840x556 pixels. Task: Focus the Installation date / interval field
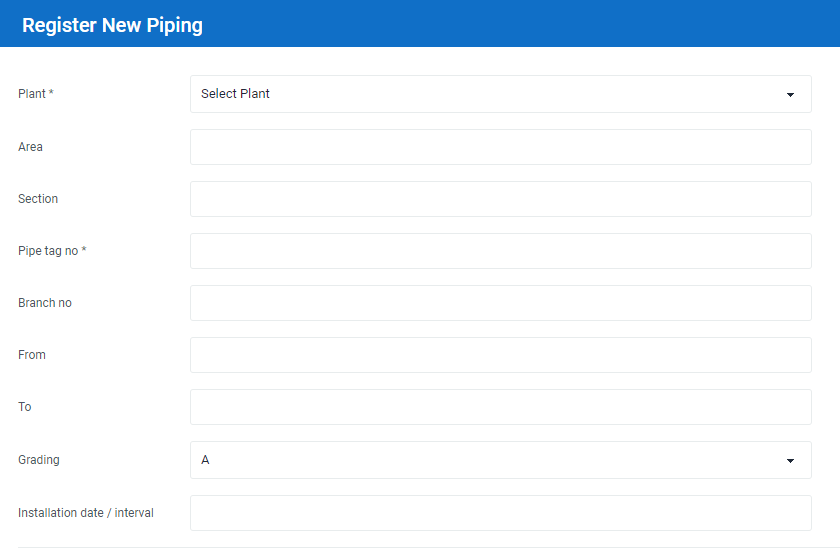(500, 513)
